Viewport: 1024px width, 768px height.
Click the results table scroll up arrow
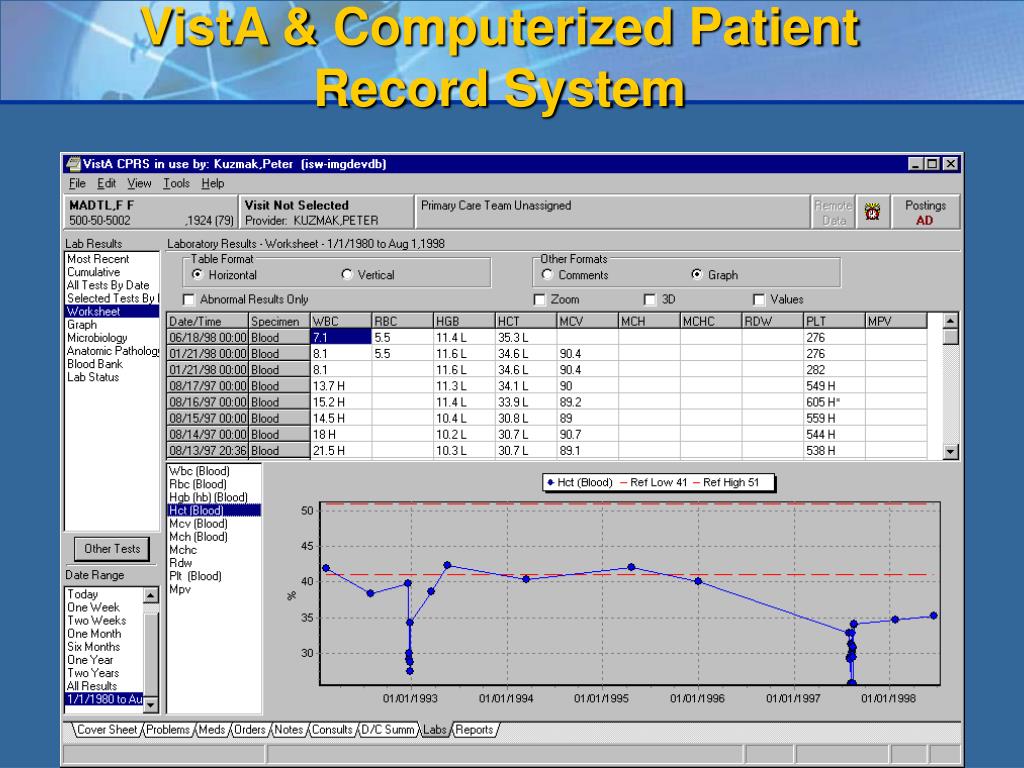tap(951, 320)
